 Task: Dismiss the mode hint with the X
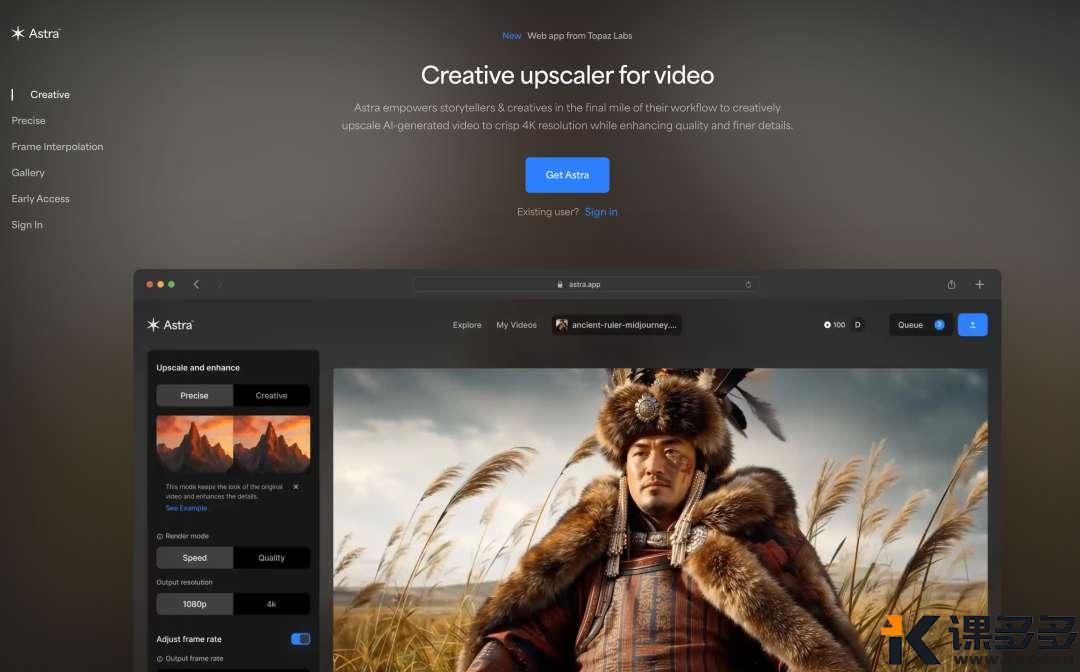pos(296,487)
